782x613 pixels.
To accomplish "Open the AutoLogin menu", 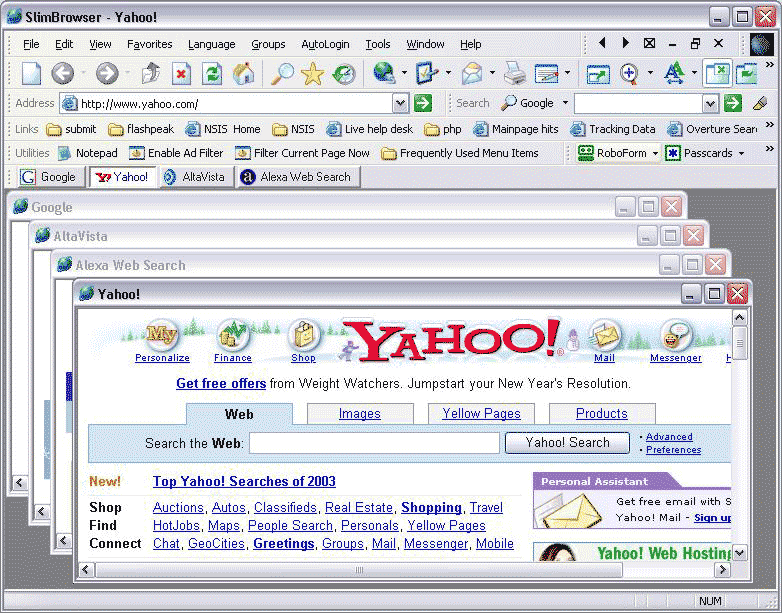I will [x=325, y=44].
